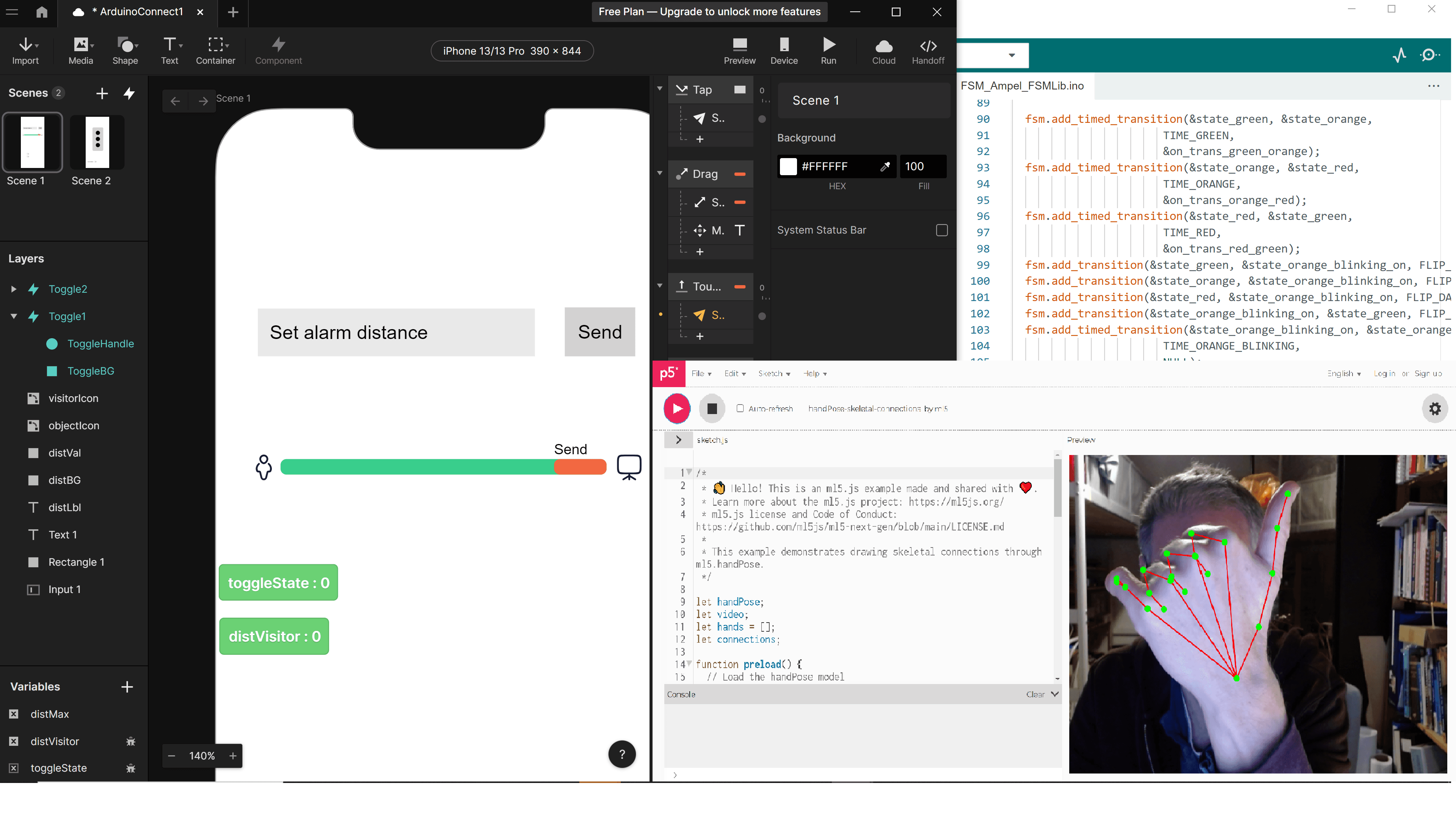
Task: Open the Device option
Action: pyautogui.click(x=784, y=51)
